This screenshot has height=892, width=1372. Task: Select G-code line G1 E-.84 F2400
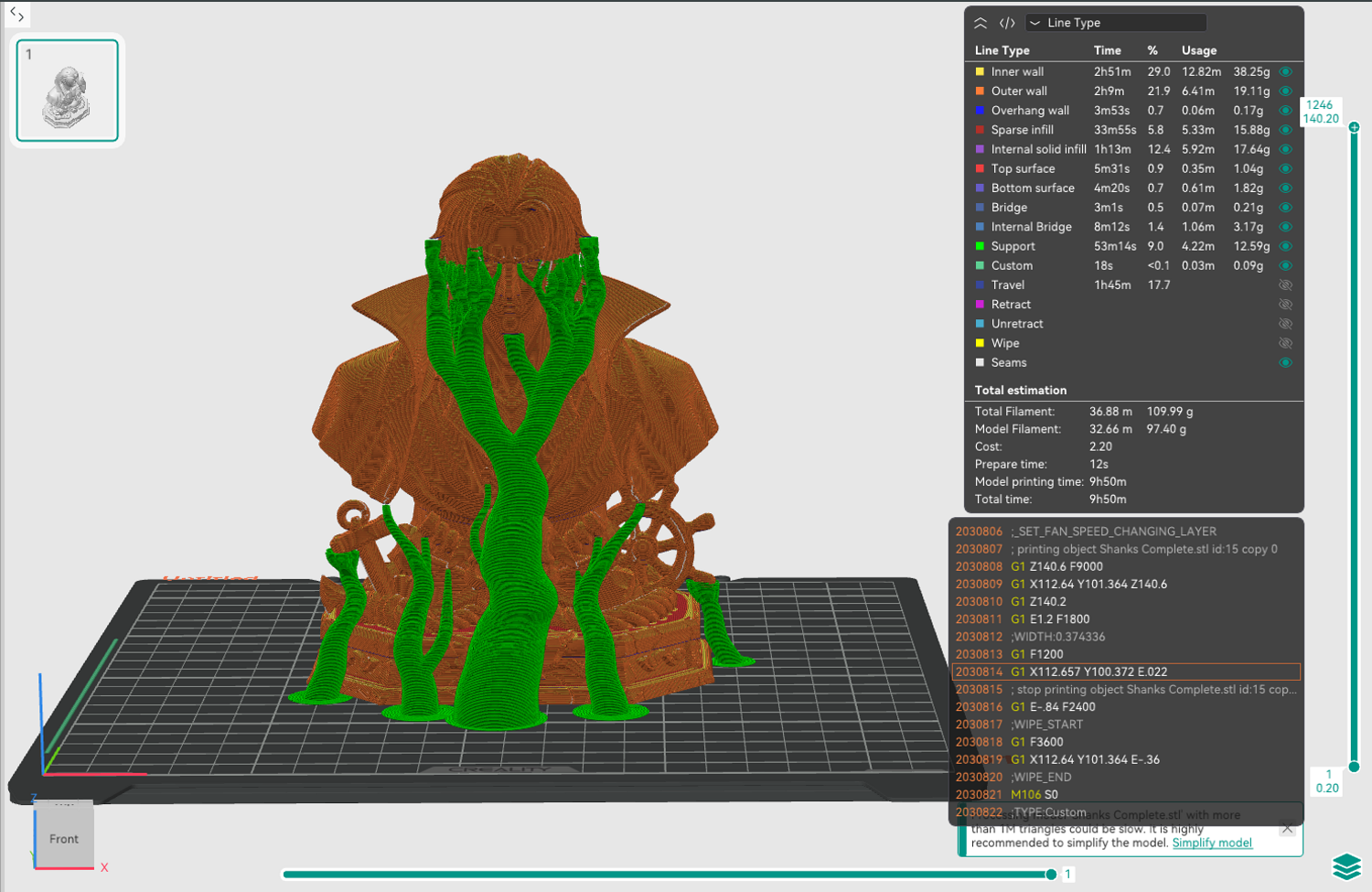point(1127,707)
